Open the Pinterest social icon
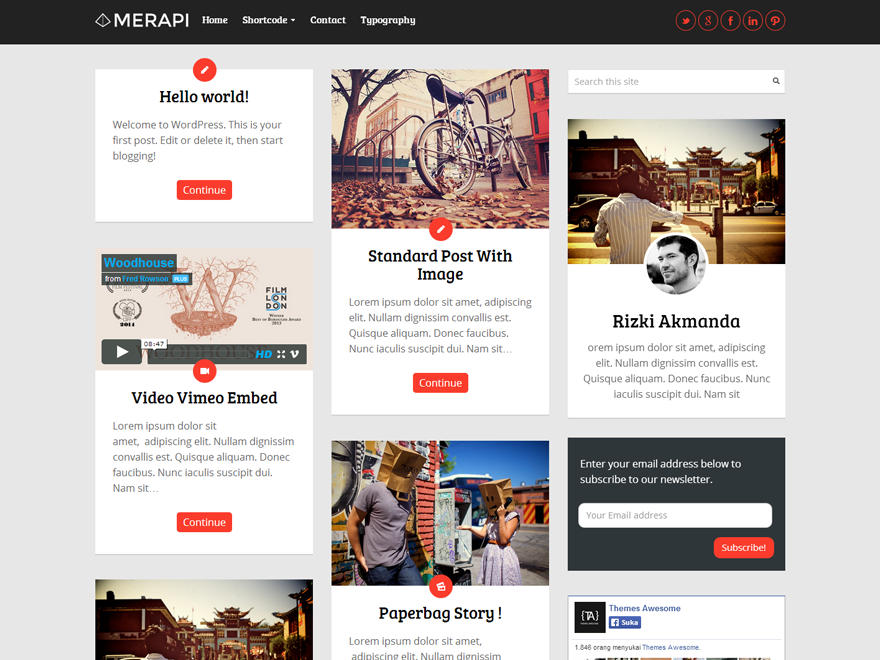Screen dimensions: 880x660 tap(775, 20)
